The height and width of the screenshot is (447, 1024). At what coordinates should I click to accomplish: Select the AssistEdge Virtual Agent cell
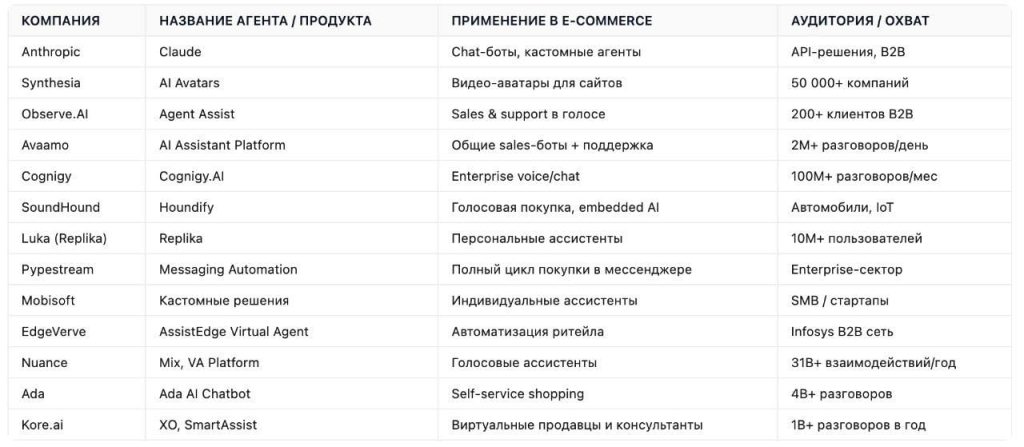pyautogui.click(x=234, y=331)
